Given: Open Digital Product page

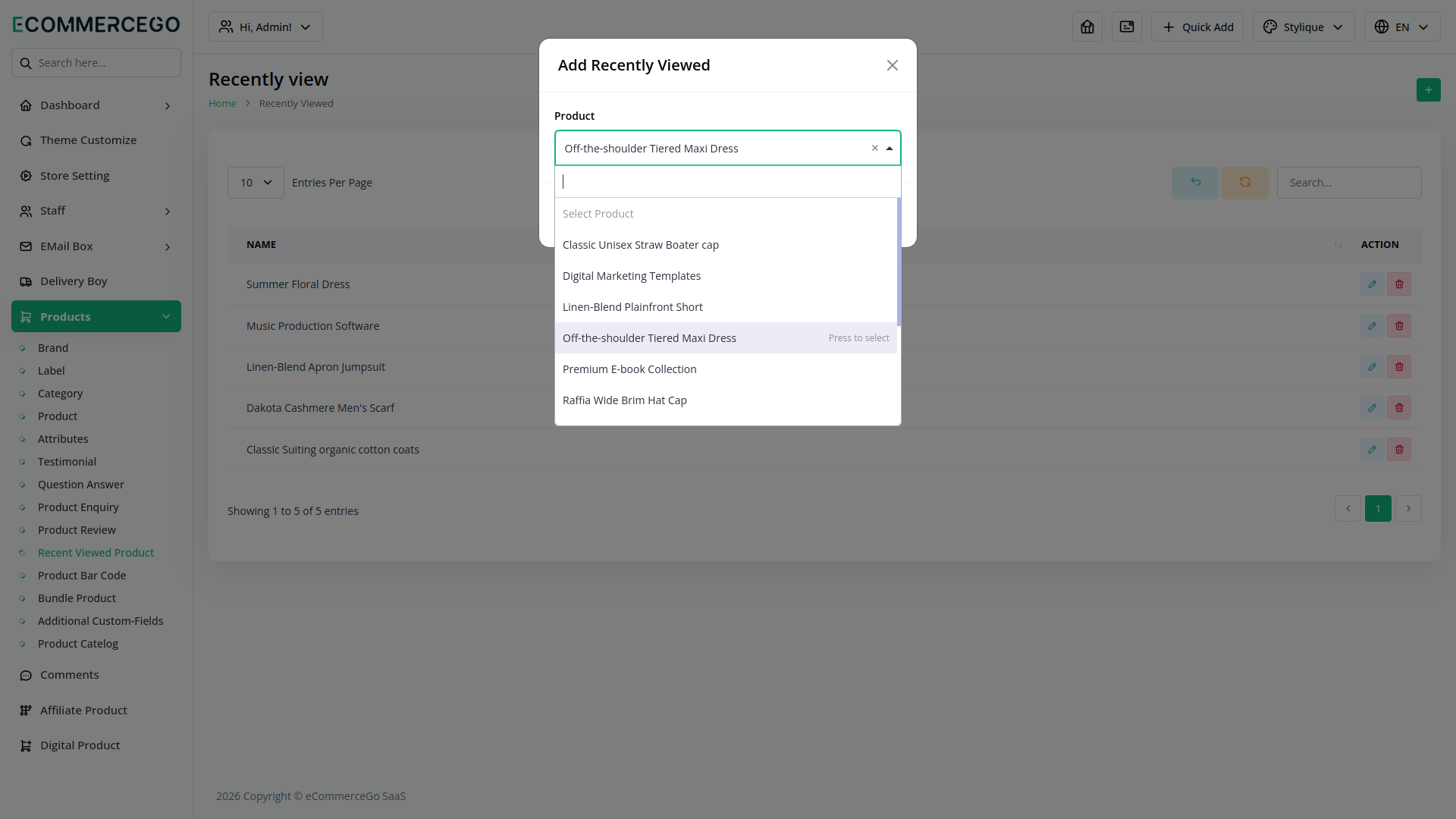Looking at the screenshot, I should click(96, 745).
